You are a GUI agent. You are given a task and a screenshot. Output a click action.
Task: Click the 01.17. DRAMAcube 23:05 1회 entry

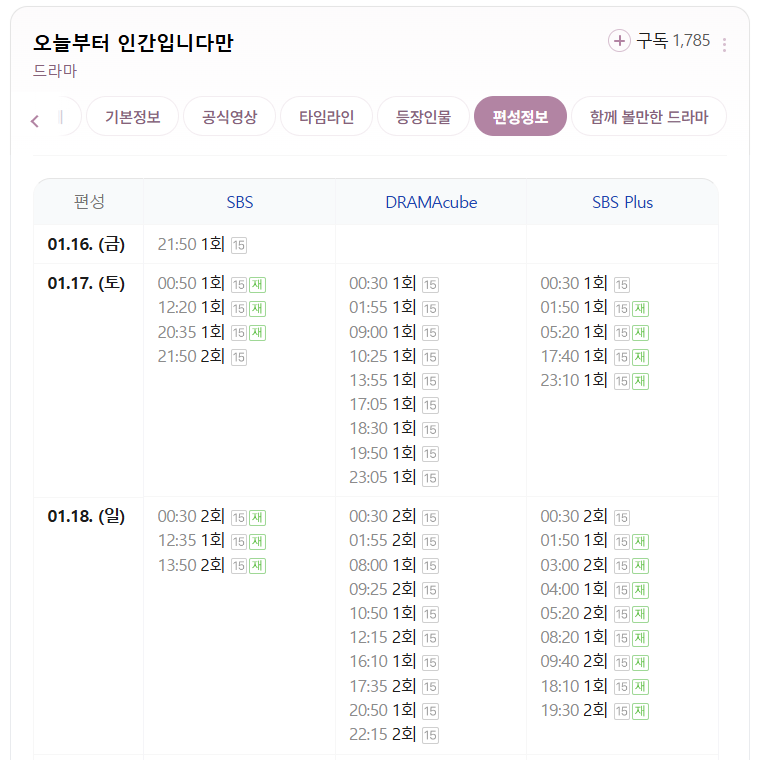382,477
